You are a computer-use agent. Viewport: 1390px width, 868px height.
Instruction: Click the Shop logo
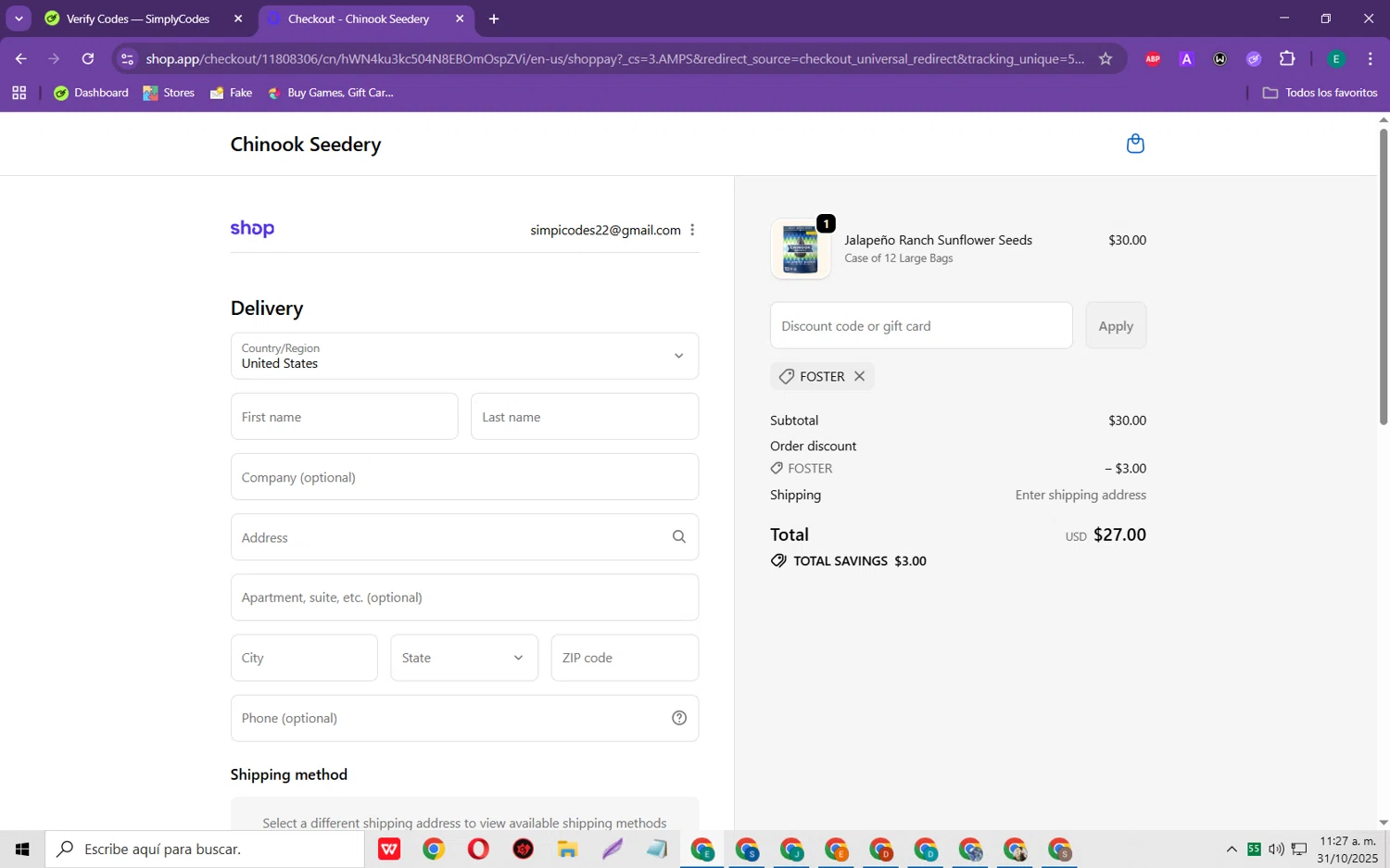point(252,229)
